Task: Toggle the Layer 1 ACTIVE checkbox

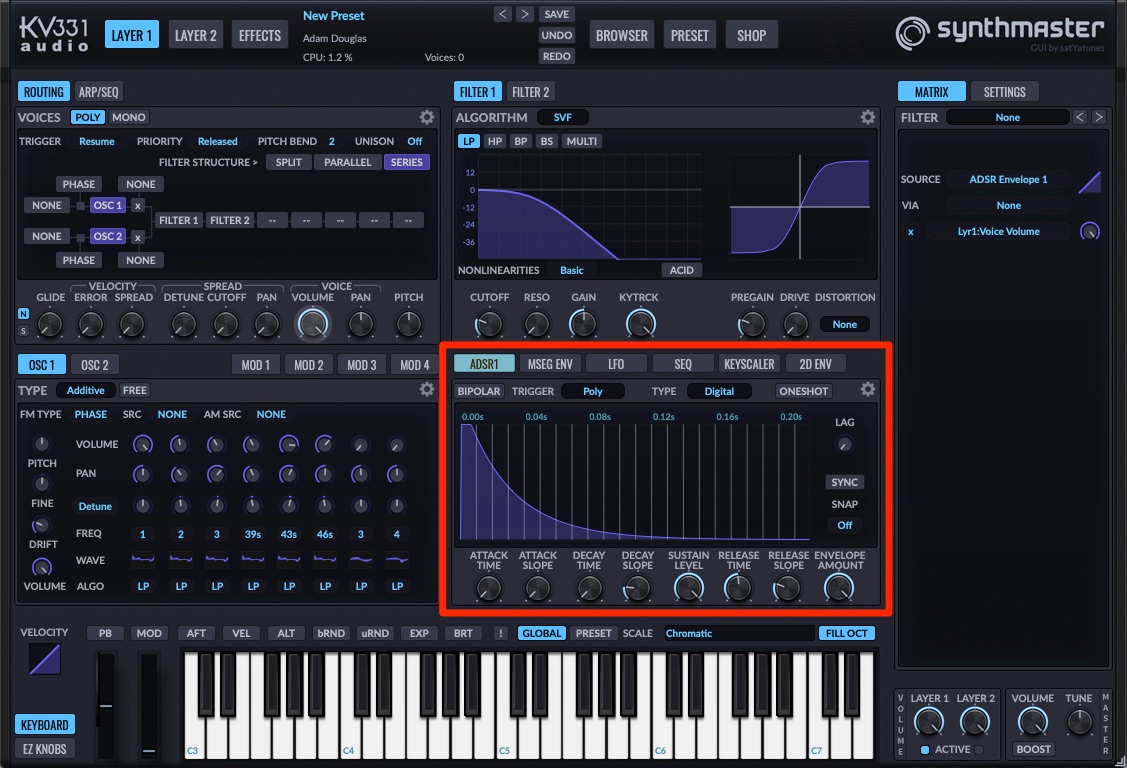Action: click(x=925, y=749)
